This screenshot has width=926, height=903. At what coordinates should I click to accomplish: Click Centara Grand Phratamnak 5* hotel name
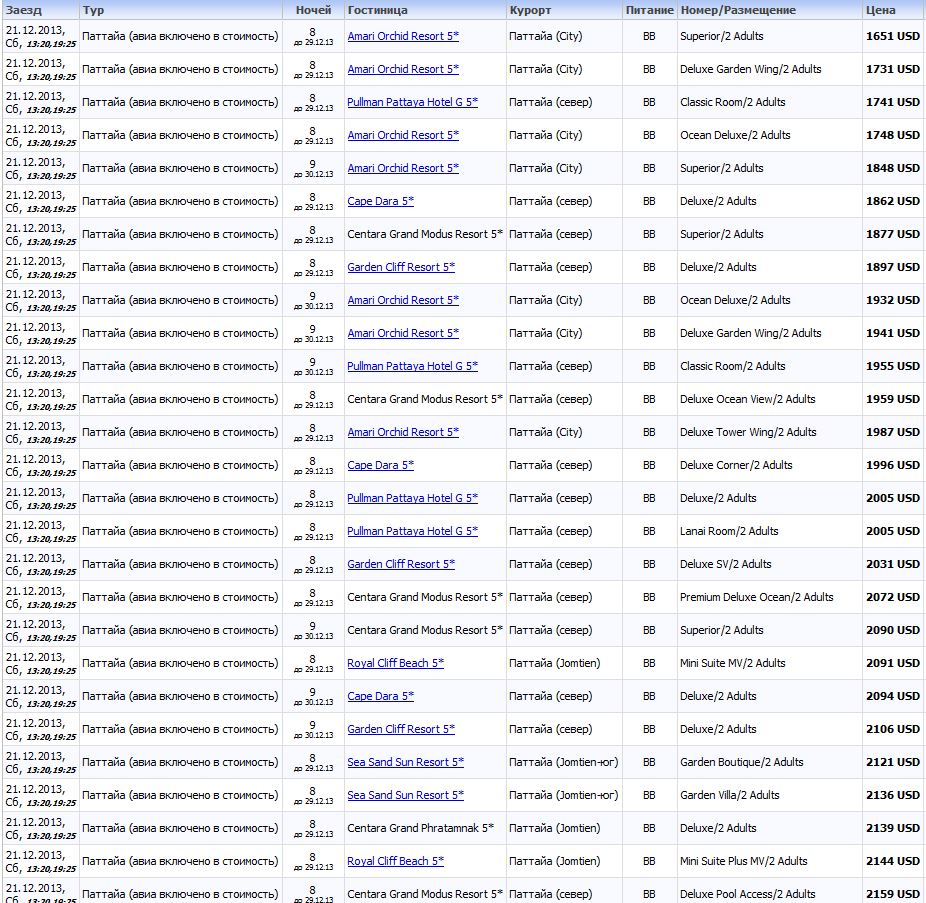tap(420, 828)
